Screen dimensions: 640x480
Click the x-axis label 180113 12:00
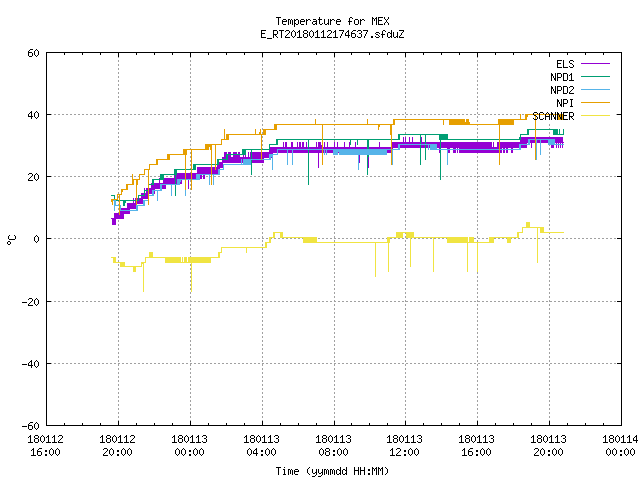pos(404,446)
